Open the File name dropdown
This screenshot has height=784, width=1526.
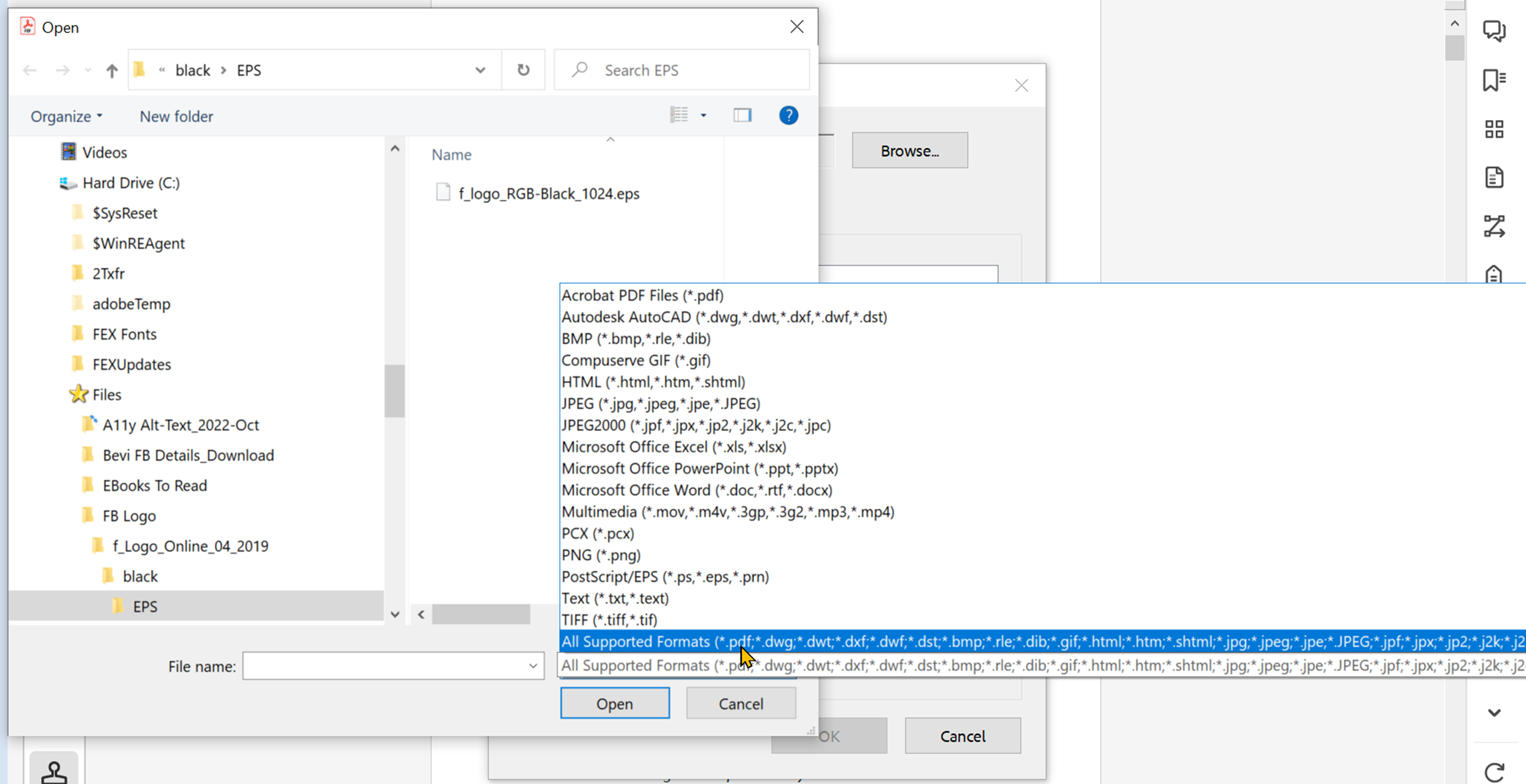coord(532,665)
